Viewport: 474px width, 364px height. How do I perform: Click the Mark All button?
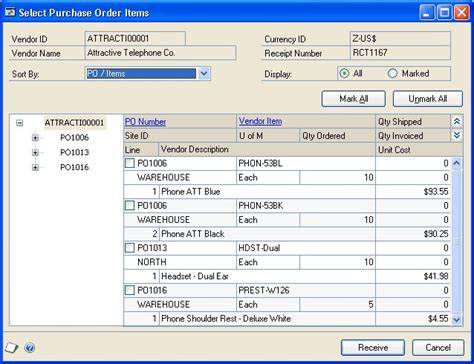pyautogui.click(x=354, y=99)
